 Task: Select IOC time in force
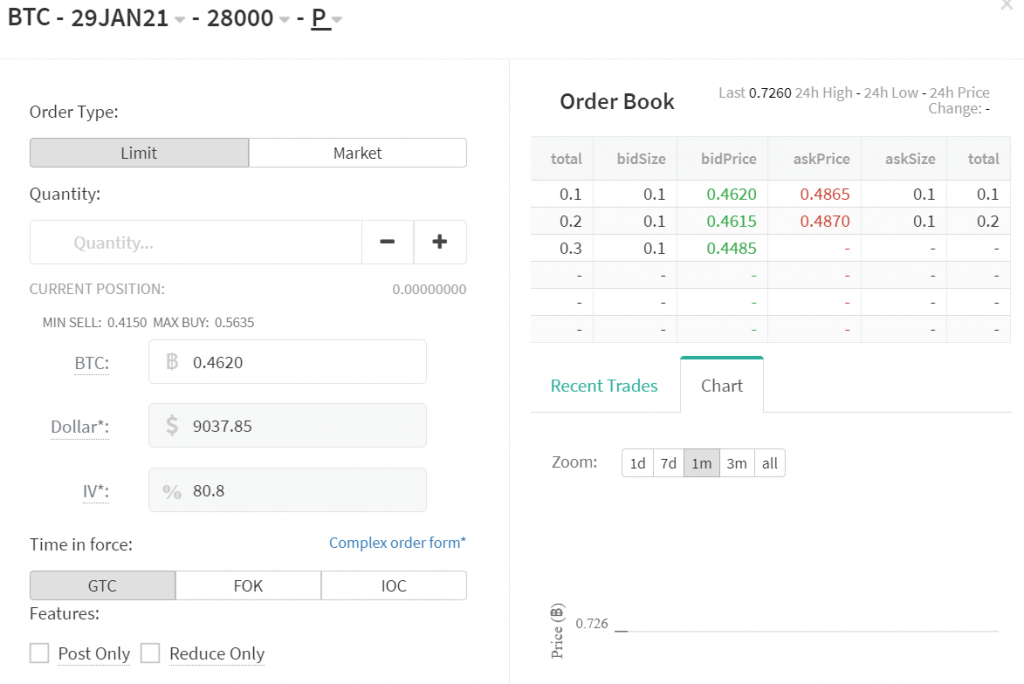pos(394,585)
